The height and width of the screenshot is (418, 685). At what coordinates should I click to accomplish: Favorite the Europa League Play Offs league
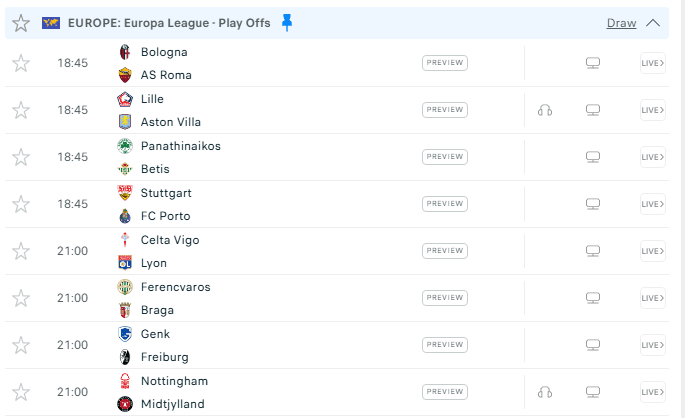(21, 23)
